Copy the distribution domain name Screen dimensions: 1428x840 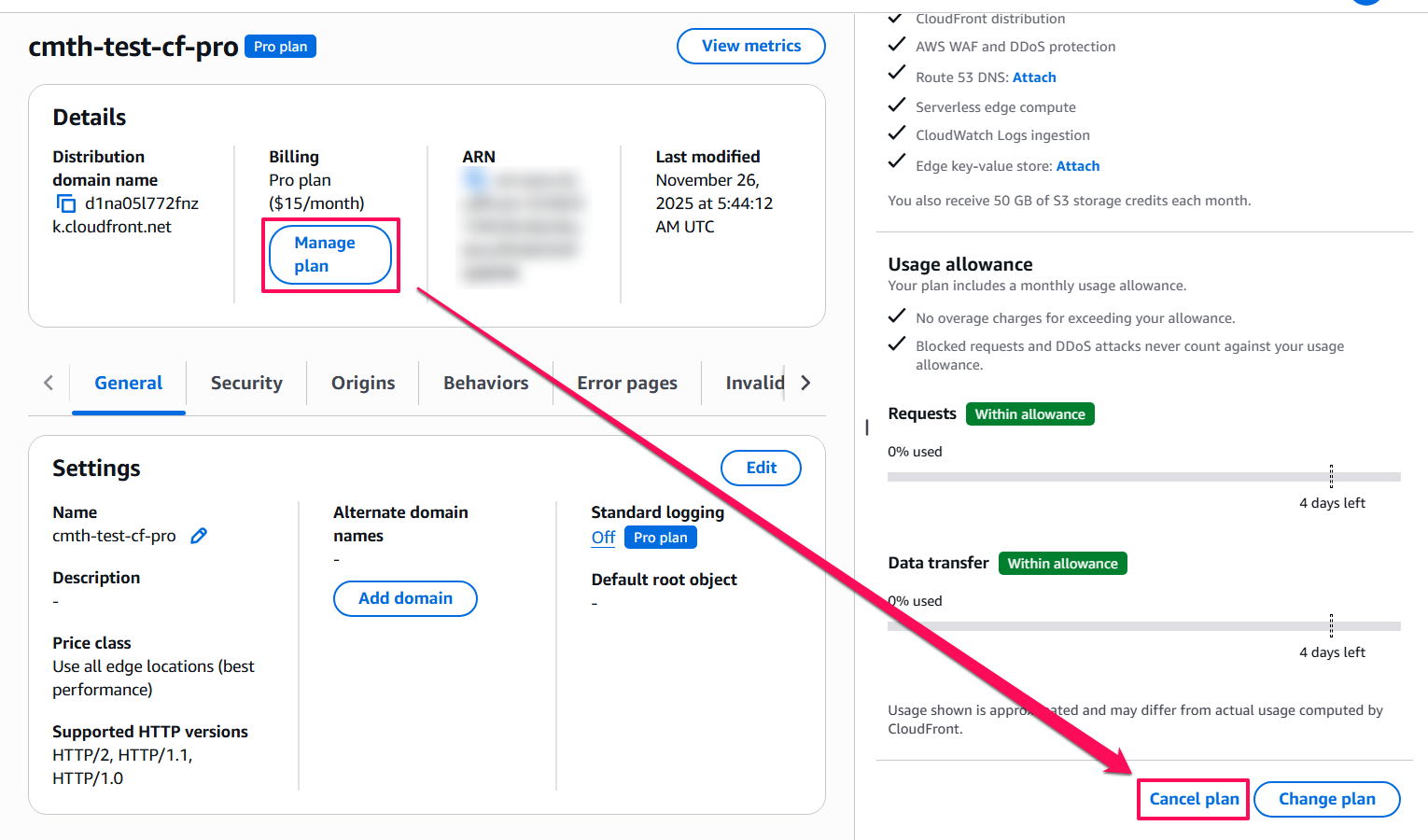(x=66, y=203)
